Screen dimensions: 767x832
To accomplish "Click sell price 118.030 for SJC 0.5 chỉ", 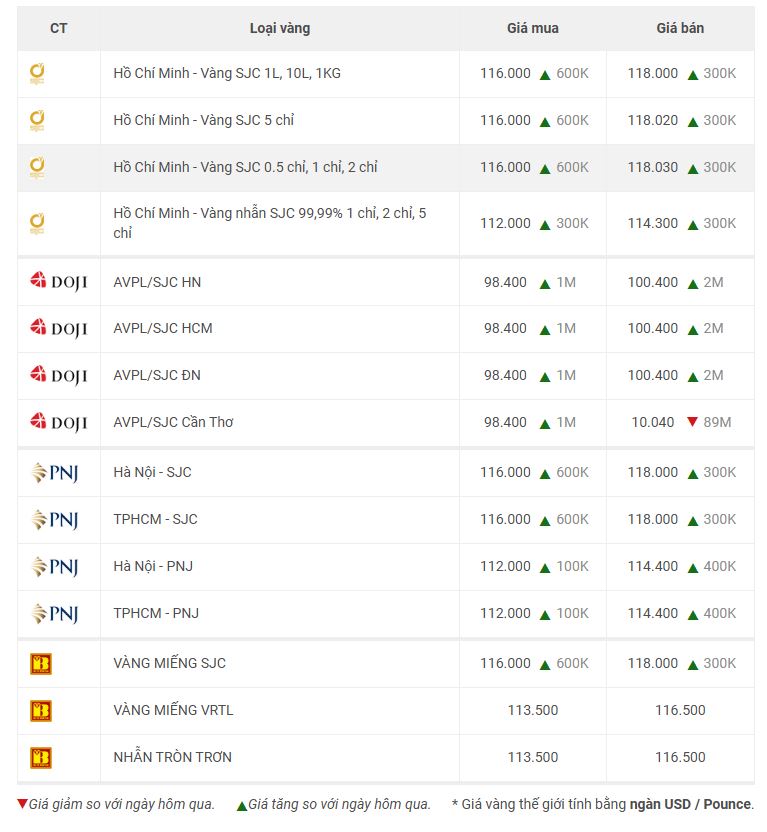I will tap(653, 167).
